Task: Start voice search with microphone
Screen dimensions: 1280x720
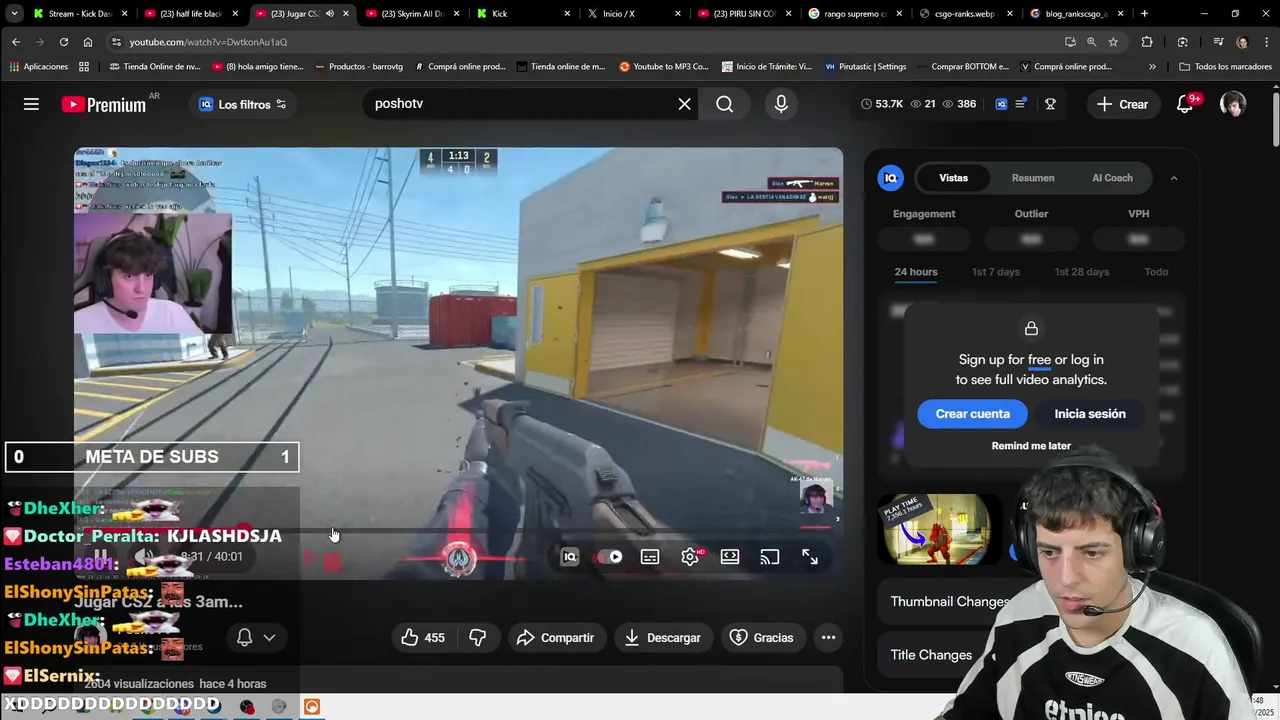Action: pos(781,104)
